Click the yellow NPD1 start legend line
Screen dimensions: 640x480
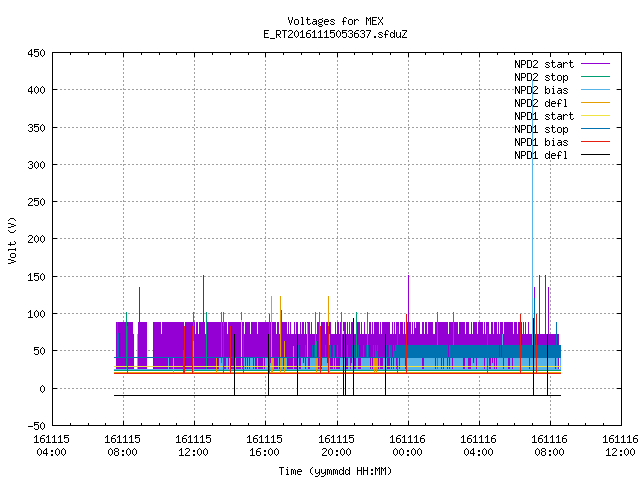pyautogui.click(x=595, y=116)
